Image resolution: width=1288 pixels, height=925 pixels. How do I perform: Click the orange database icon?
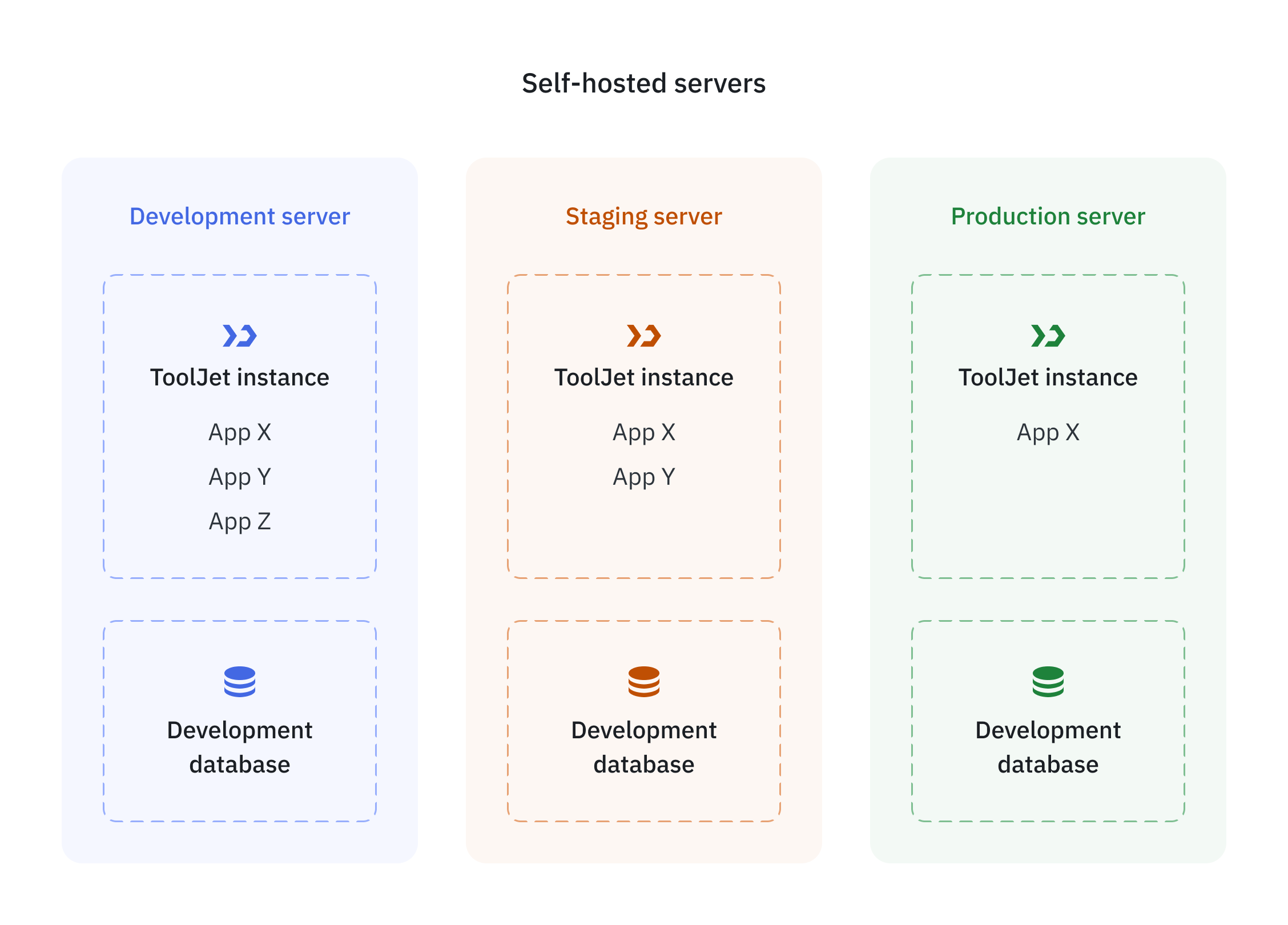(x=644, y=681)
